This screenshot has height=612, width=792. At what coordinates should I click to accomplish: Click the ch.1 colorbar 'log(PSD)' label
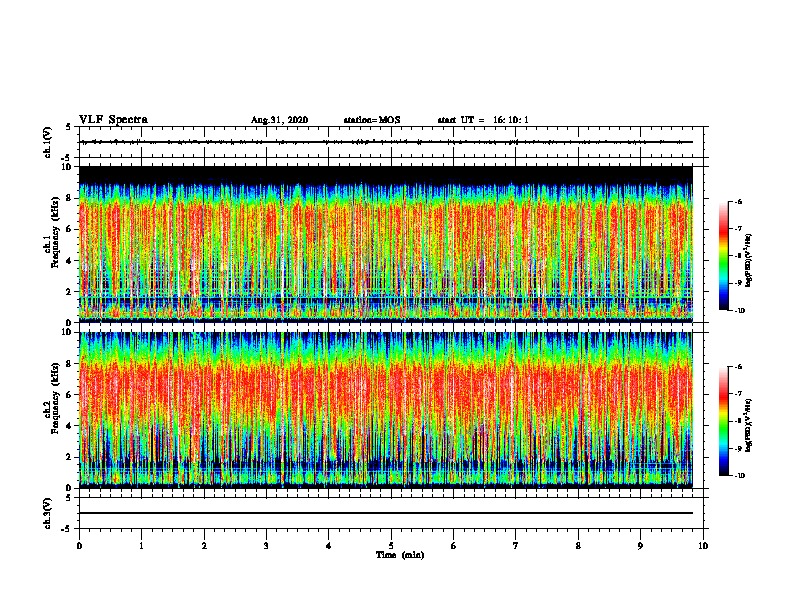click(749, 261)
